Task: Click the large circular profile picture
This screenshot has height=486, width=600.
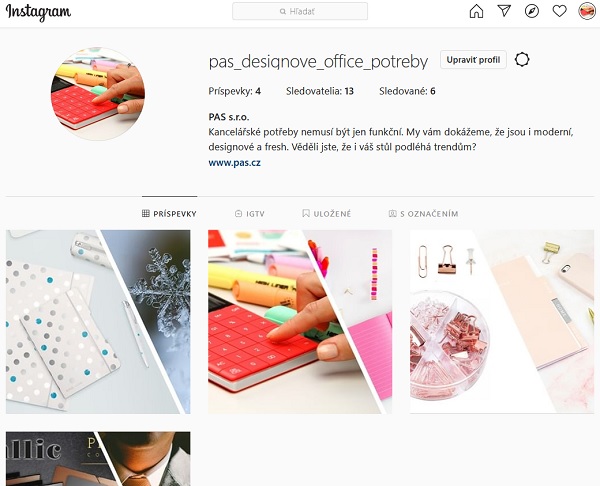Action: coord(98,94)
